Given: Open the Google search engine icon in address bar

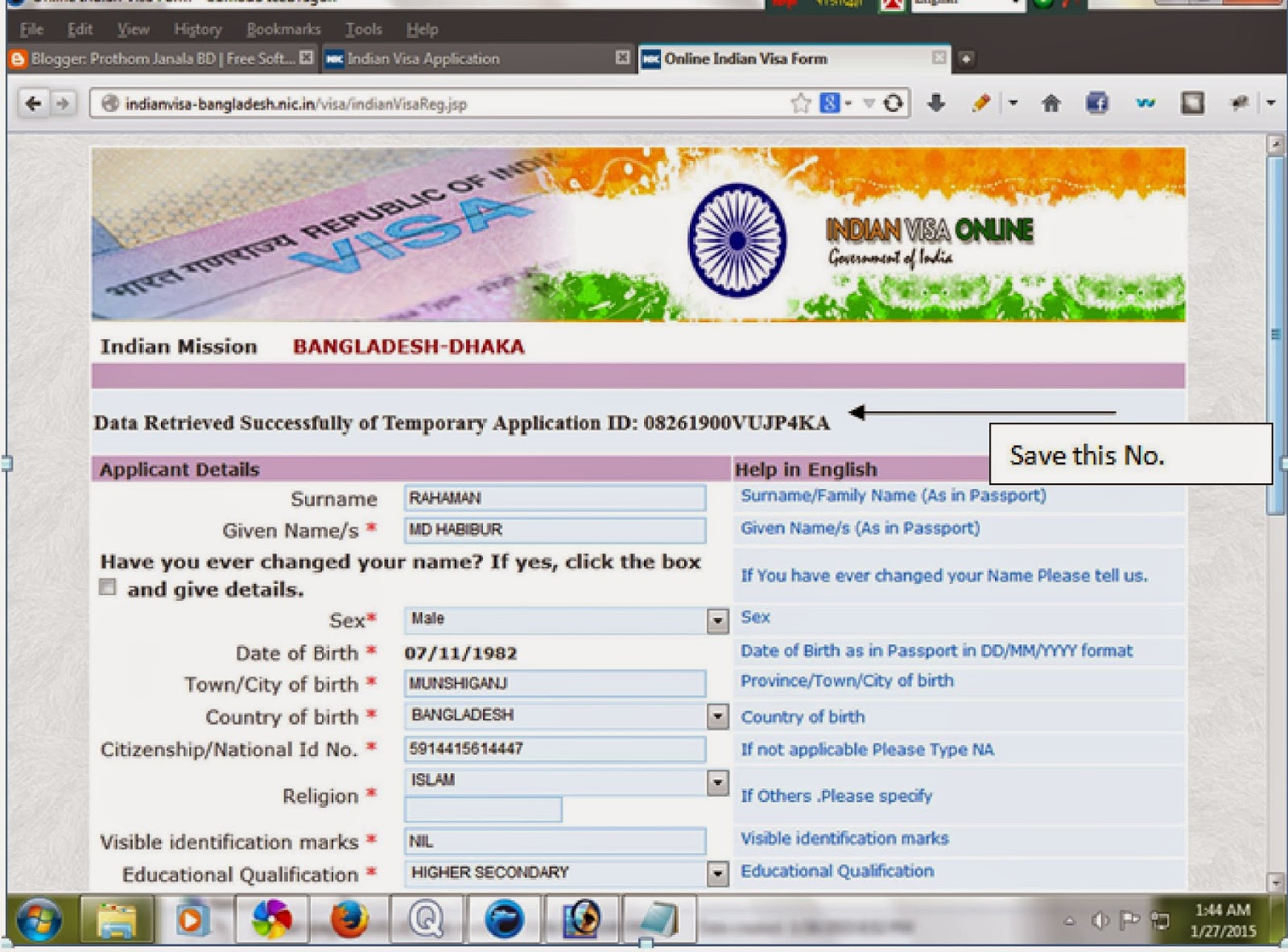Looking at the screenshot, I should 830,103.
